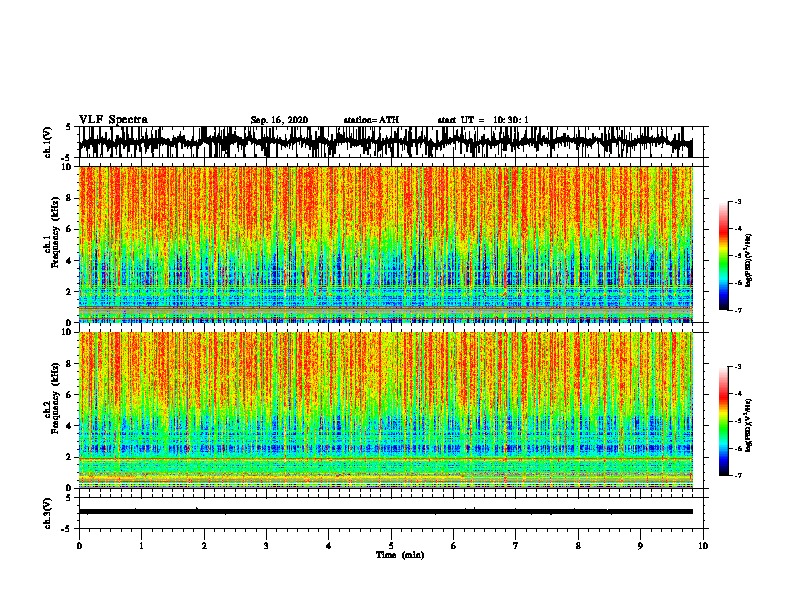Click the "station=ATH" header label
This screenshot has width=792, height=612.
(371, 120)
